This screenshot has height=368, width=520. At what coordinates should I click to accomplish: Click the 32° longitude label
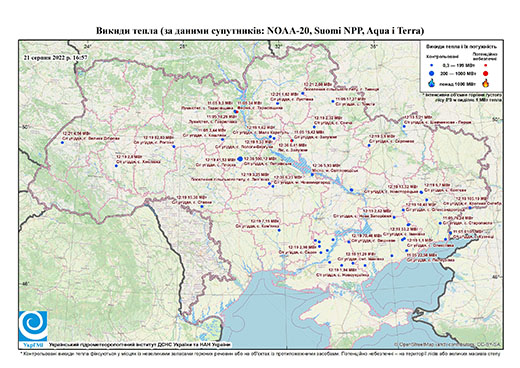pos(279,46)
